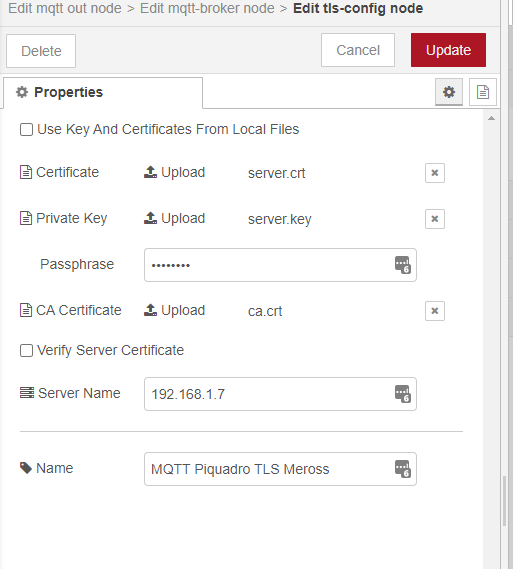Clear the server.crt certificate
This screenshot has height=569, width=513.
point(435,173)
